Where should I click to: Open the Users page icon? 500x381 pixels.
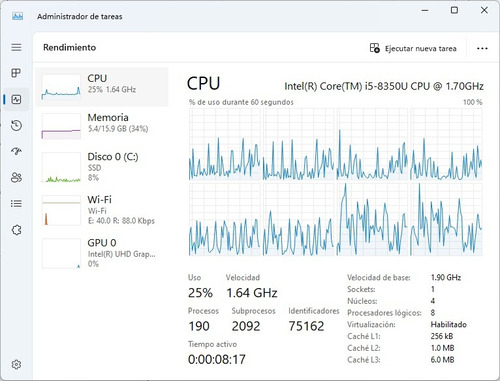click(16, 177)
